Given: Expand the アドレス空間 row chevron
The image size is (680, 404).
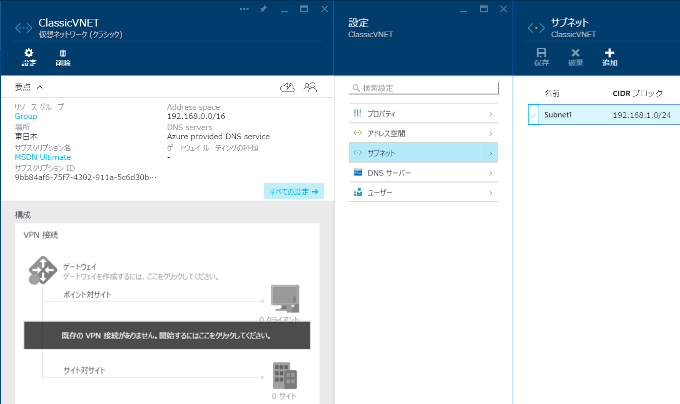Looking at the screenshot, I should 490,134.
